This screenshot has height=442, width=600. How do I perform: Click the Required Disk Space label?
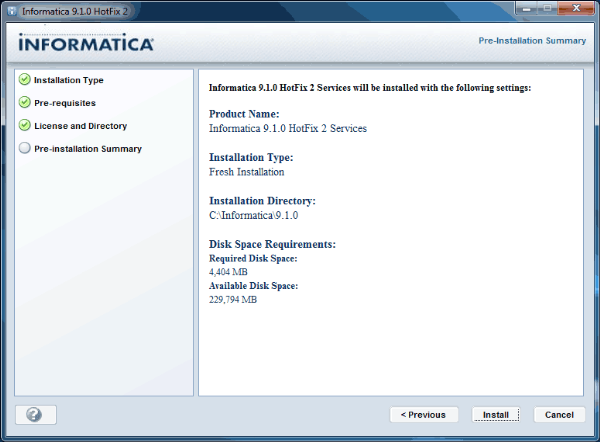pyautogui.click(x=253, y=258)
